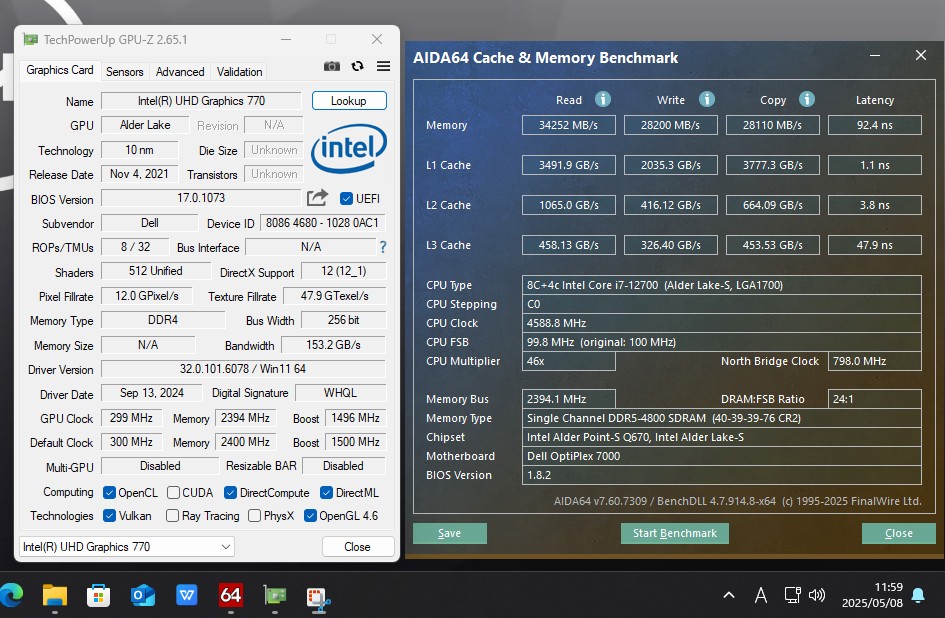Image resolution: width=945 pixels, height=618 pixels.
Task: Click the Memory Type DDR5-4800 field
Action: (x=721, y=418)
